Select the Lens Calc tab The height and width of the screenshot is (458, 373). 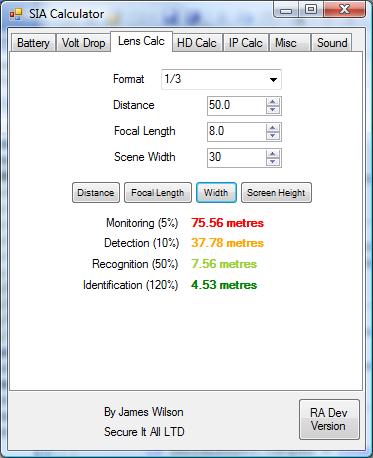tap(141, 41)
